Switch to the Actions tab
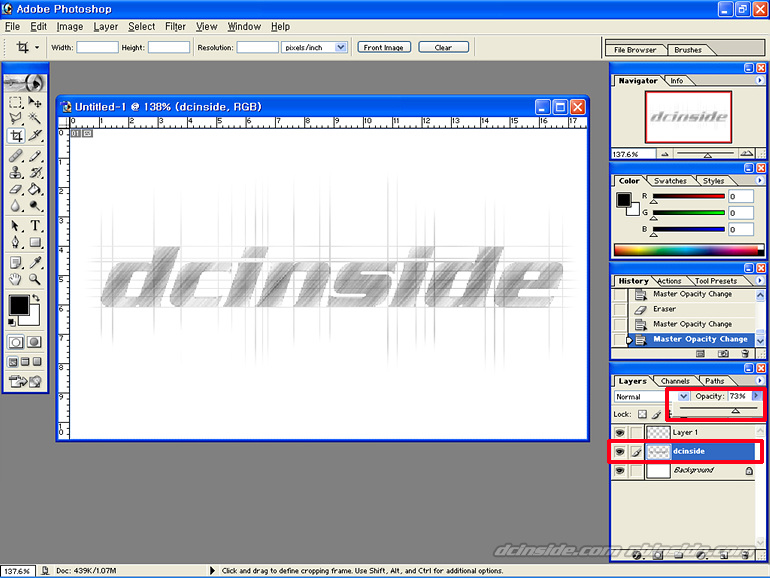Viewport: 770px width, 578px height. point(669,281)
